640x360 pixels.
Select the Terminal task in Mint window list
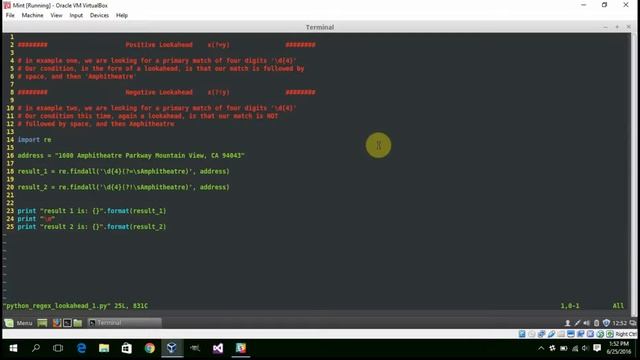coord(124,323)
